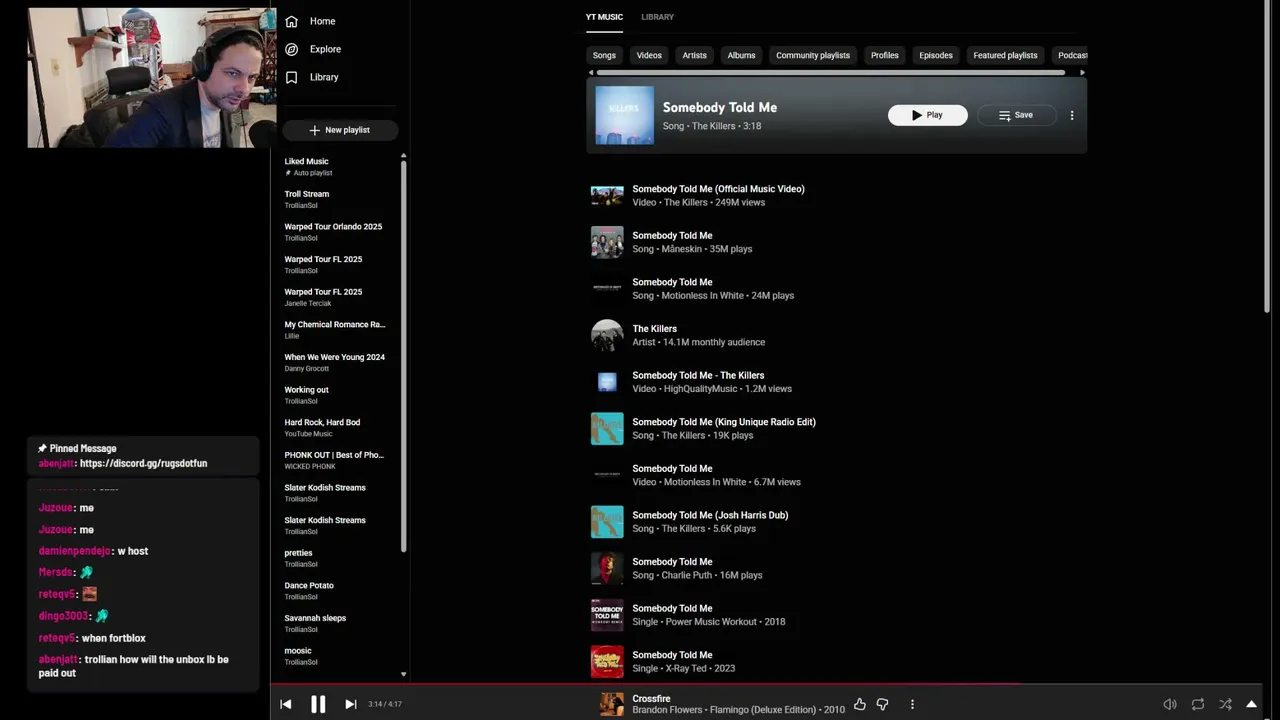1280x720 pixels.
Task: Click the playlist sidebar scrollbar
Action: (404, 355)
